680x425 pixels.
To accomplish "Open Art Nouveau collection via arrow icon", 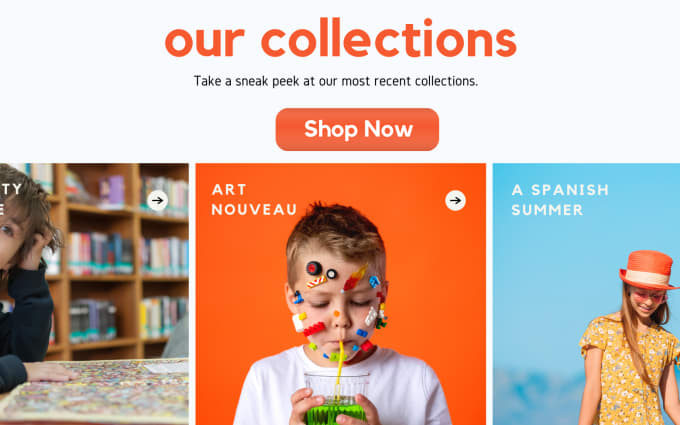I will [455, 200].
